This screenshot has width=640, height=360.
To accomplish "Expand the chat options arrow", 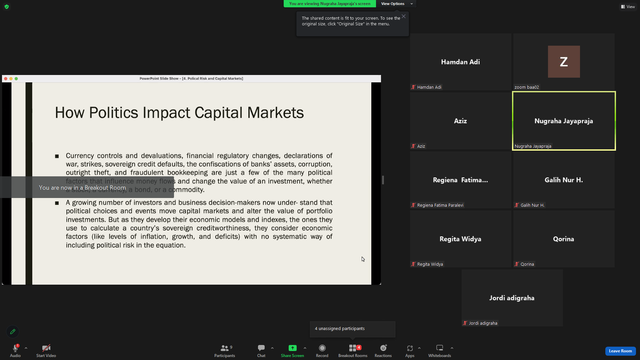I will tap(272, 348).
